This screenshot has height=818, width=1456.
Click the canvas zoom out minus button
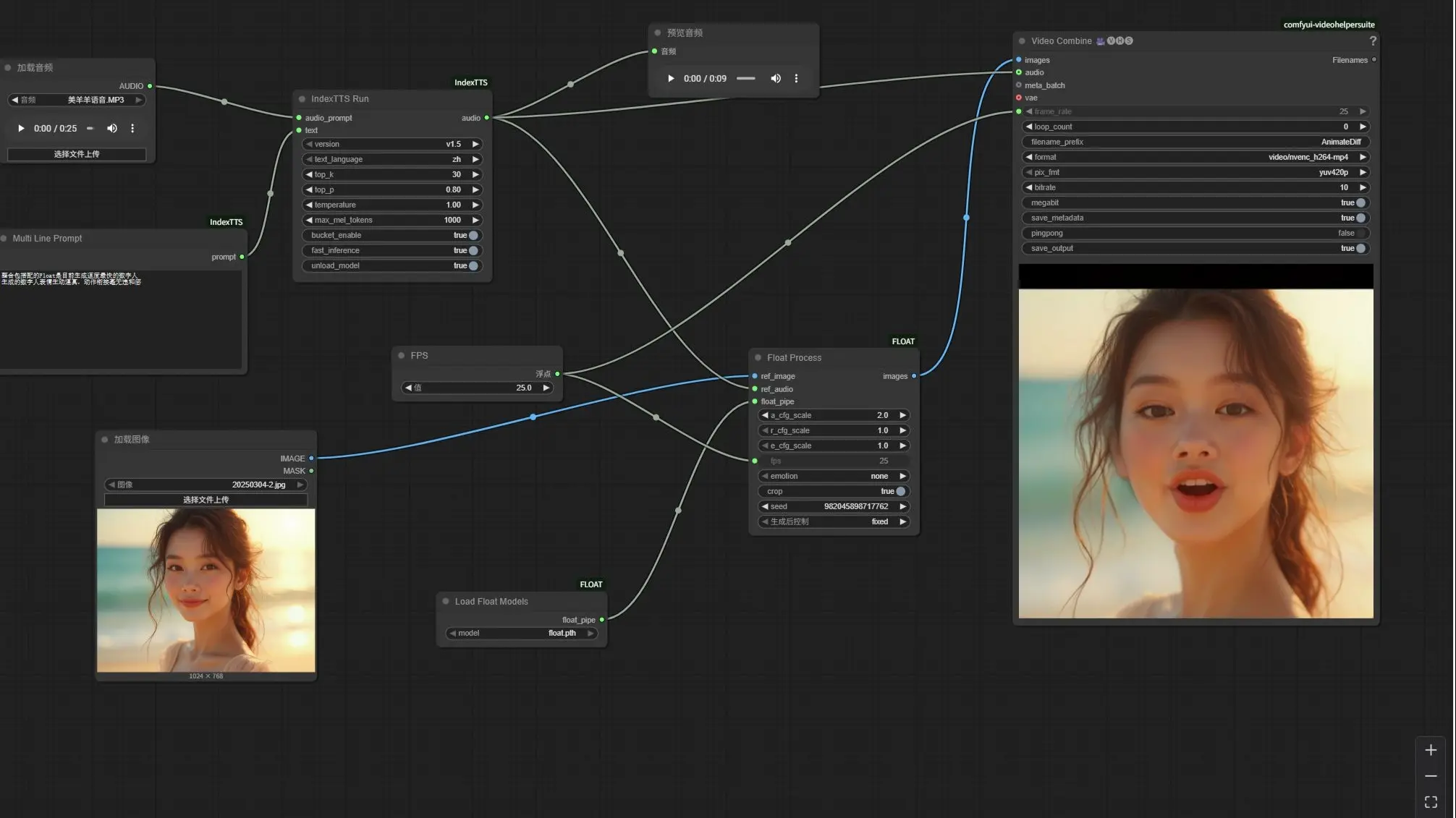coord(1430,776)
